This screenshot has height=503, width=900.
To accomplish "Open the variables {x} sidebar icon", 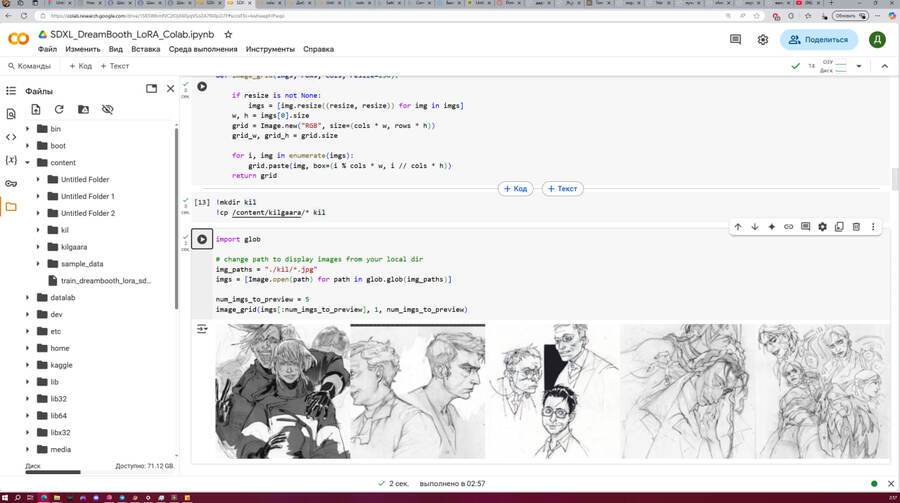I will pos(11,160).
